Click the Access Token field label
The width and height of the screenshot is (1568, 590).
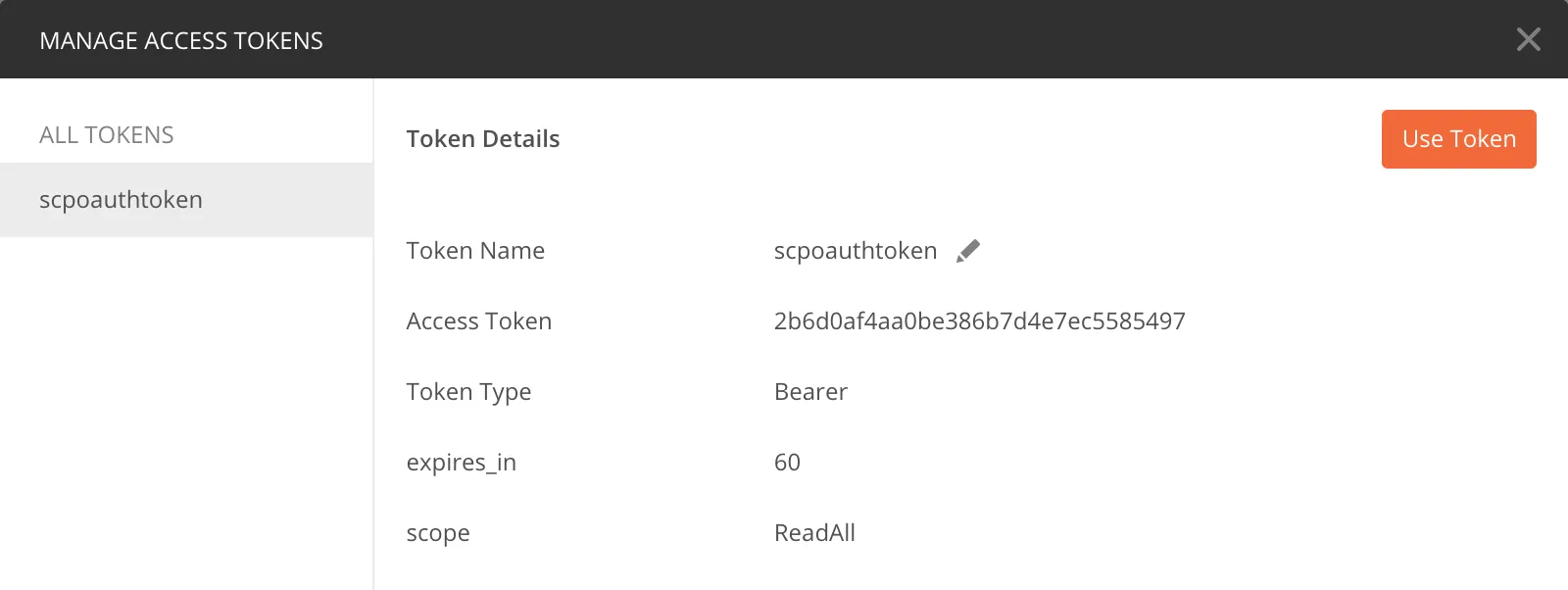pyautogui.click(x=479, y=321)
